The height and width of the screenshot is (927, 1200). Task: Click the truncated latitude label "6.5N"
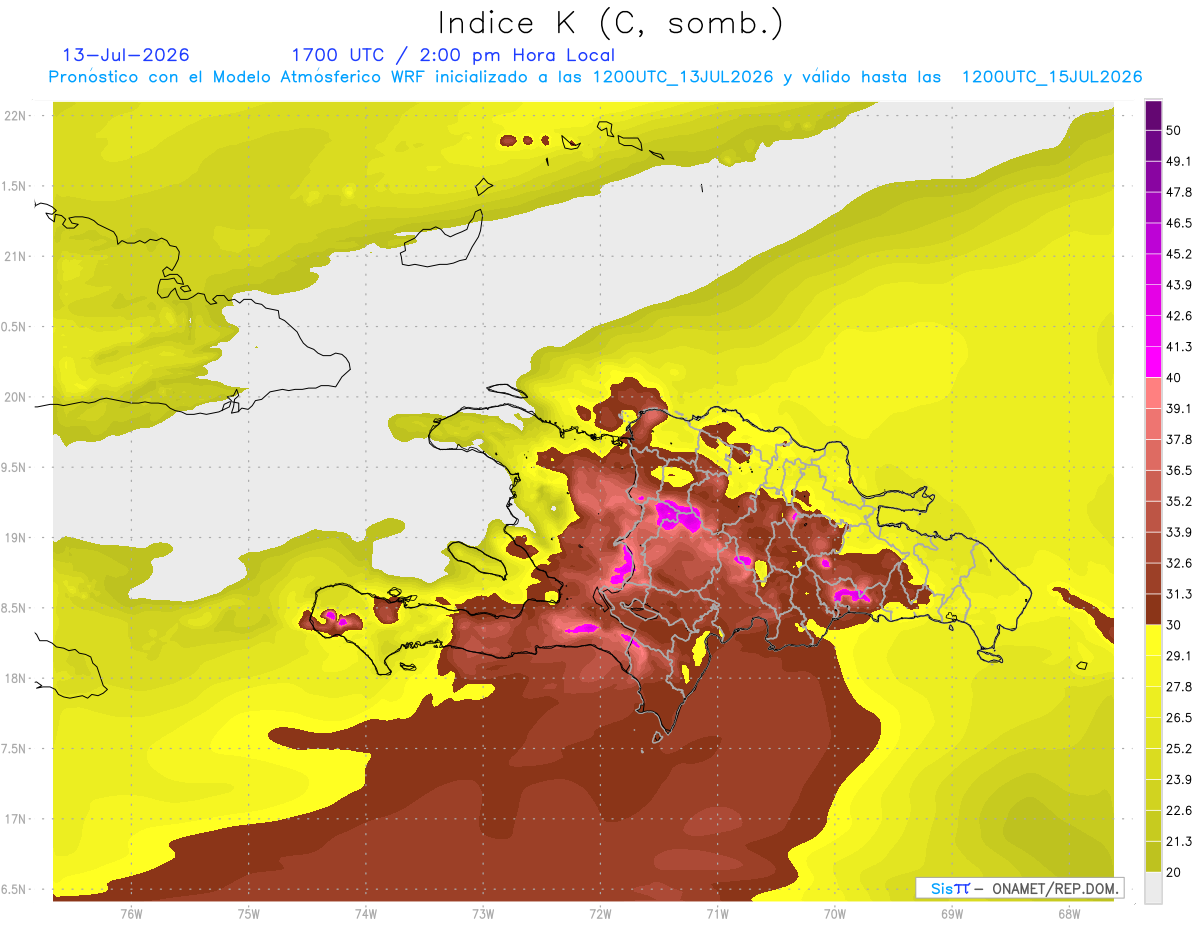tap(14, 889)
